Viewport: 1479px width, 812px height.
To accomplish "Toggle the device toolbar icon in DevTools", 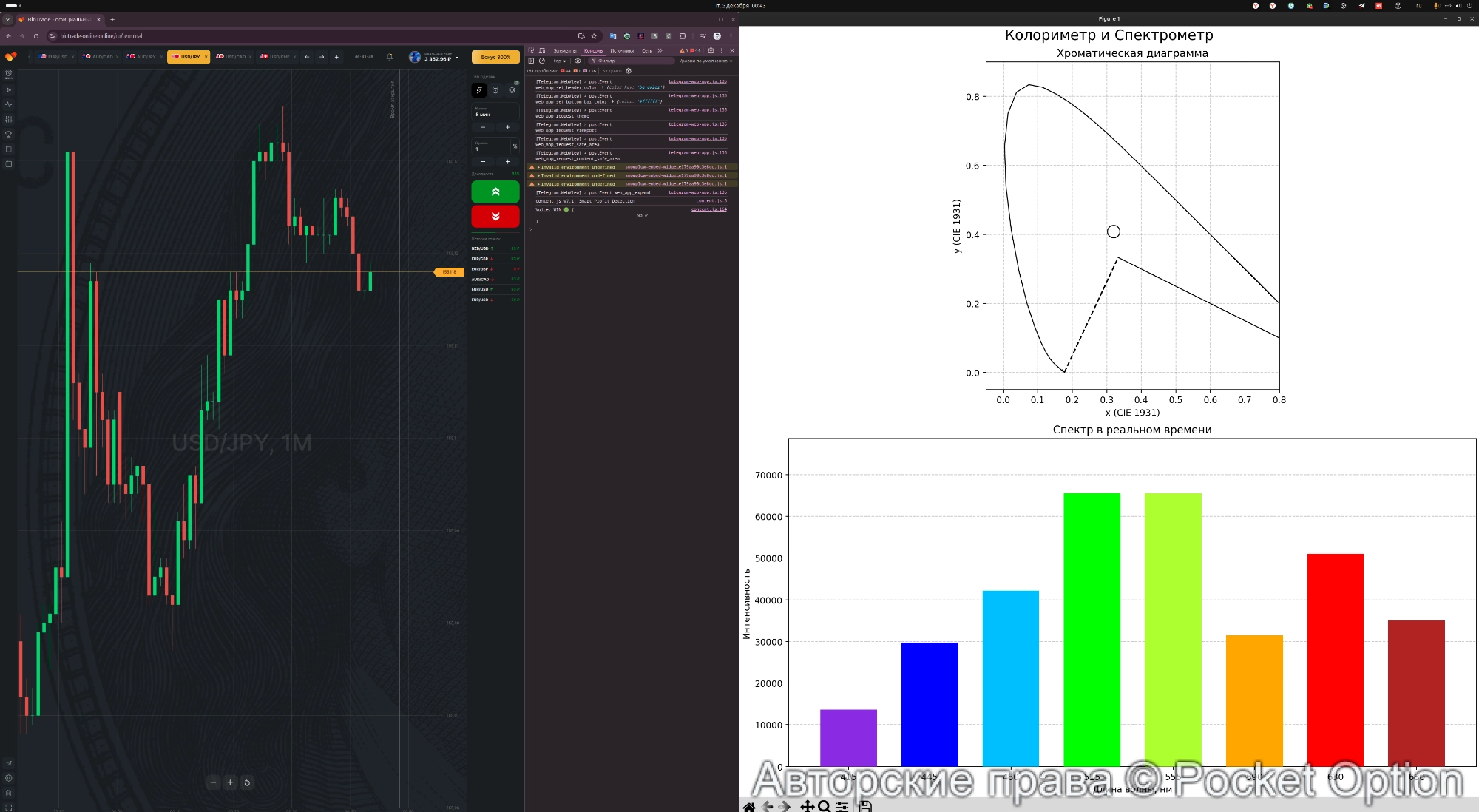I will click(541, 50).
